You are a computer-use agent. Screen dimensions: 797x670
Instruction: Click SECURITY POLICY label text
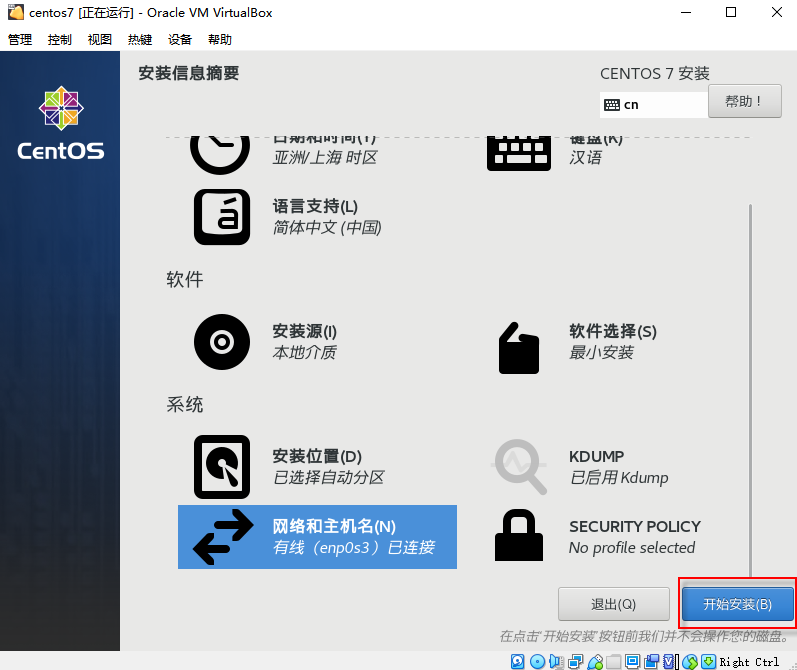pos(635,527)
